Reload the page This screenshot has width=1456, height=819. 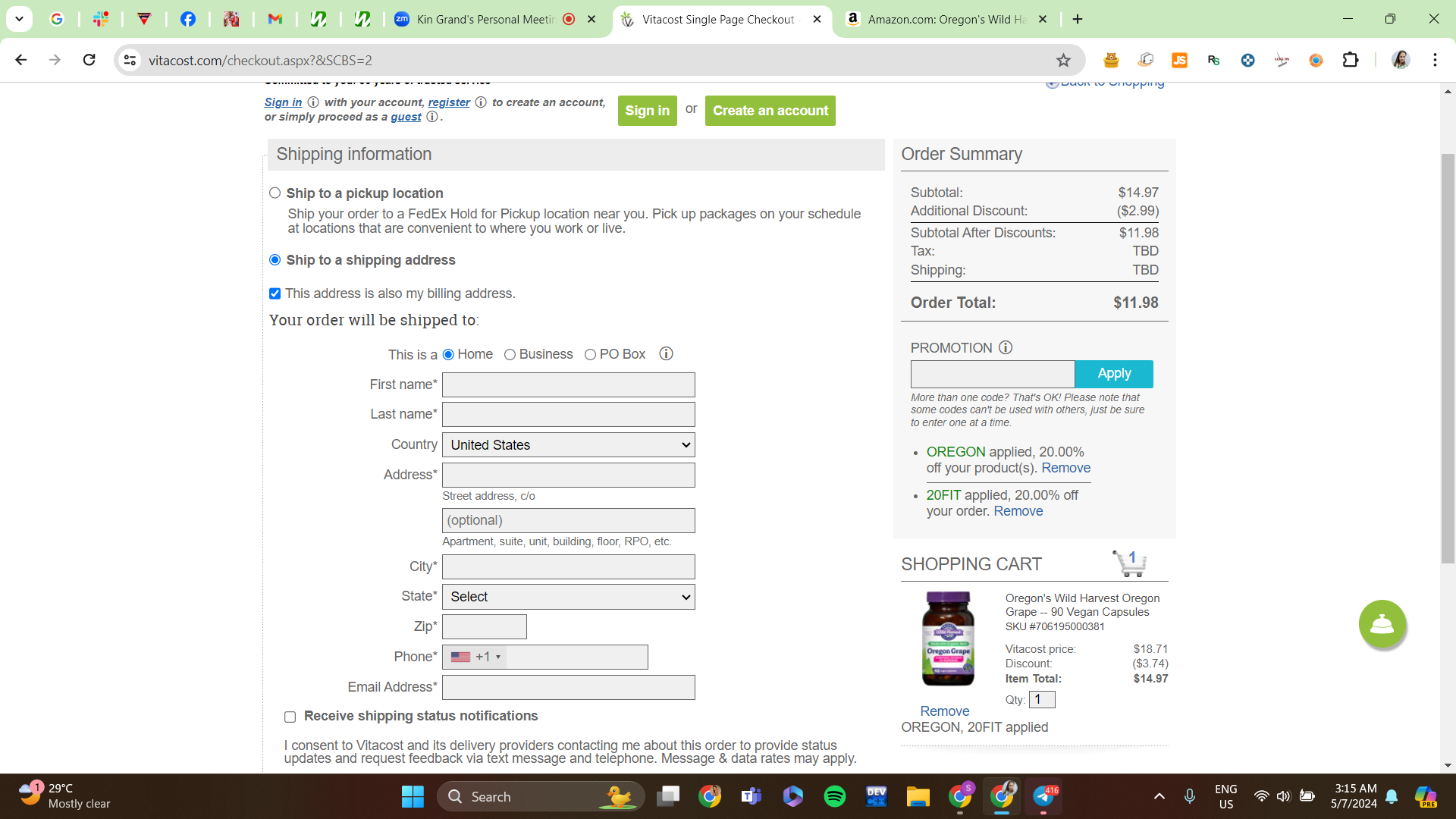click(89, 60)
